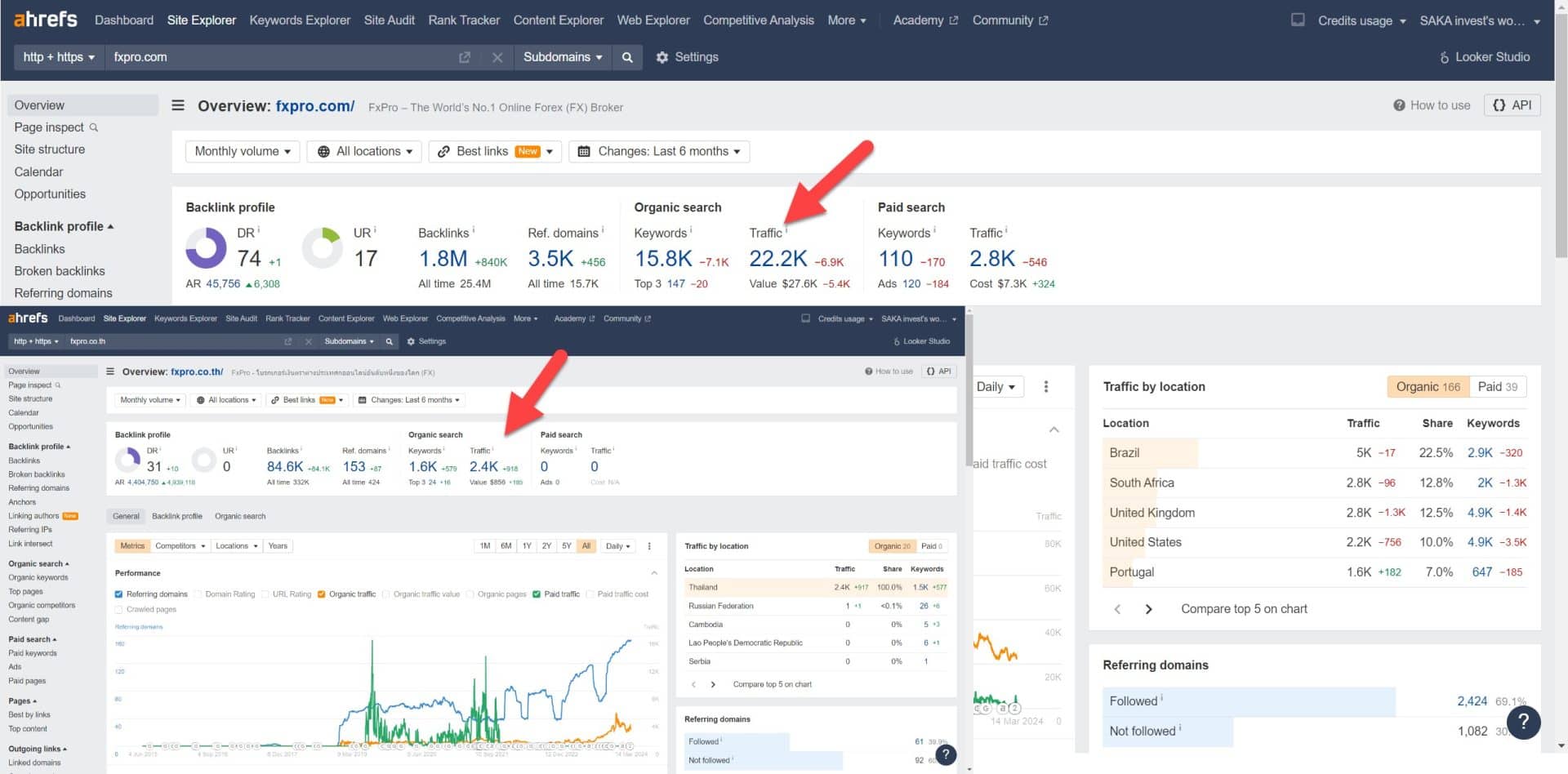Open Looker Studio from the fxpro.com header
This screenshot has width=1568, height=774.
coord(1484,57)
